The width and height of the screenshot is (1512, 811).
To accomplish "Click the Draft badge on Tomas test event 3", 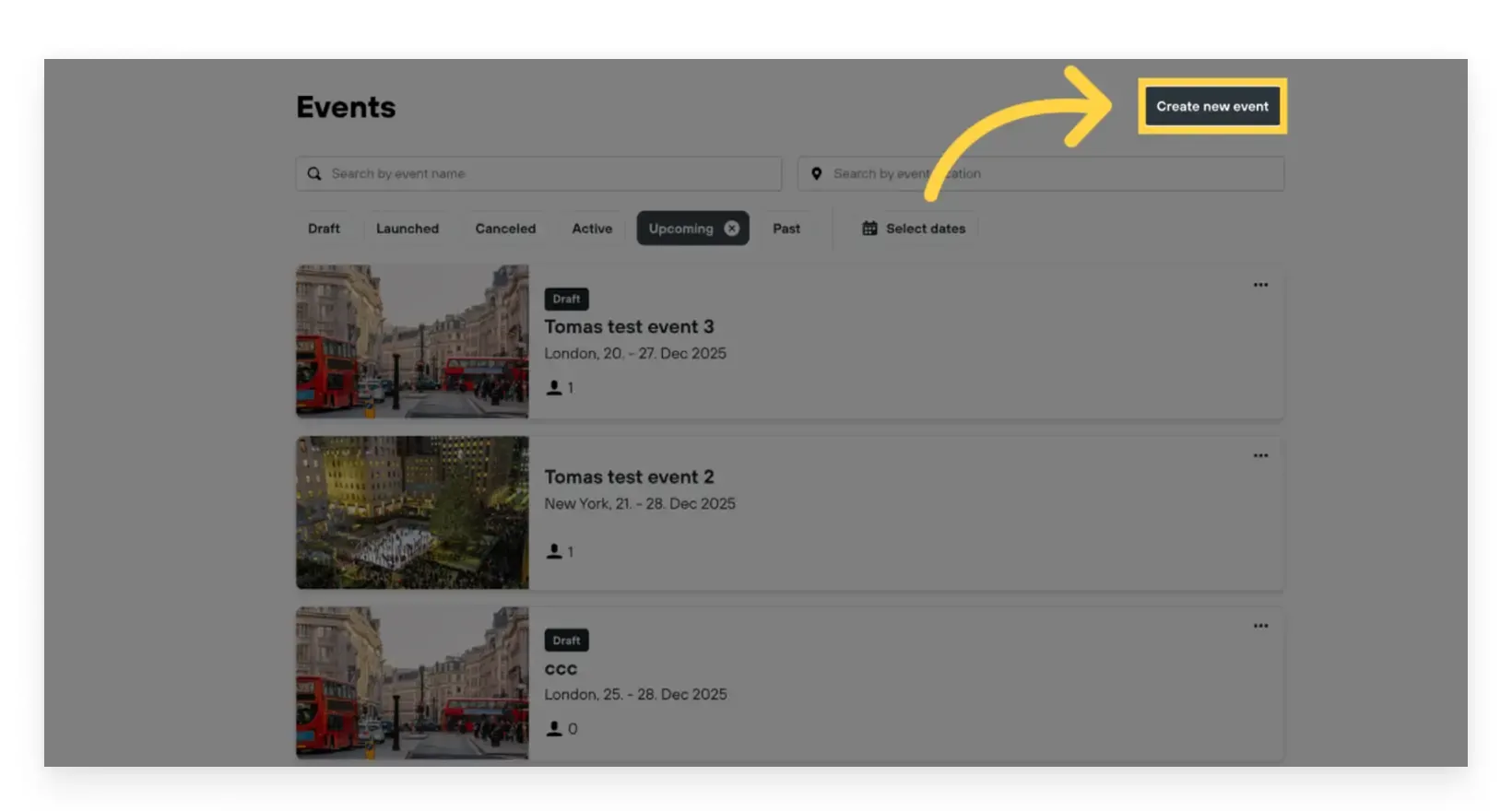I will pyautogui.click(x=566, y=299).
